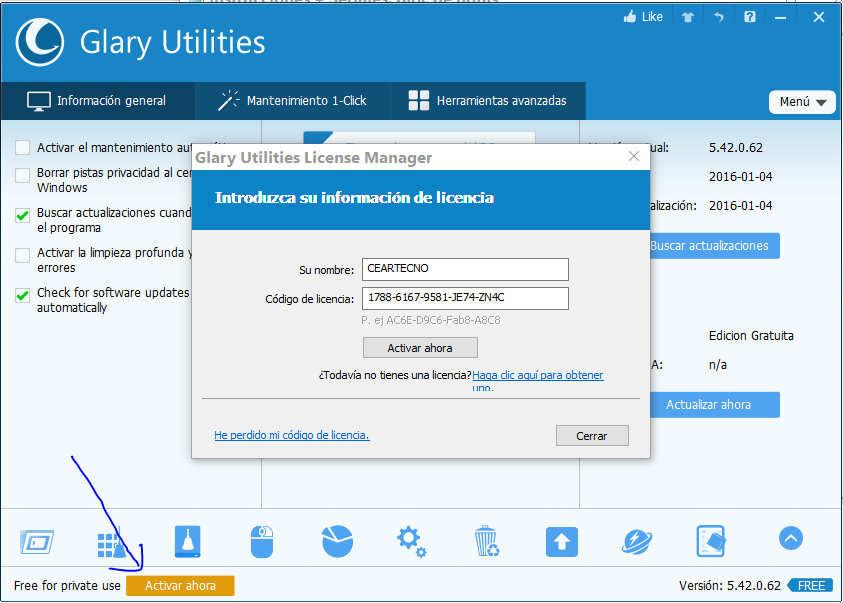
Task: Click the Like thumbs-up icon
Action: click(630, 17)
